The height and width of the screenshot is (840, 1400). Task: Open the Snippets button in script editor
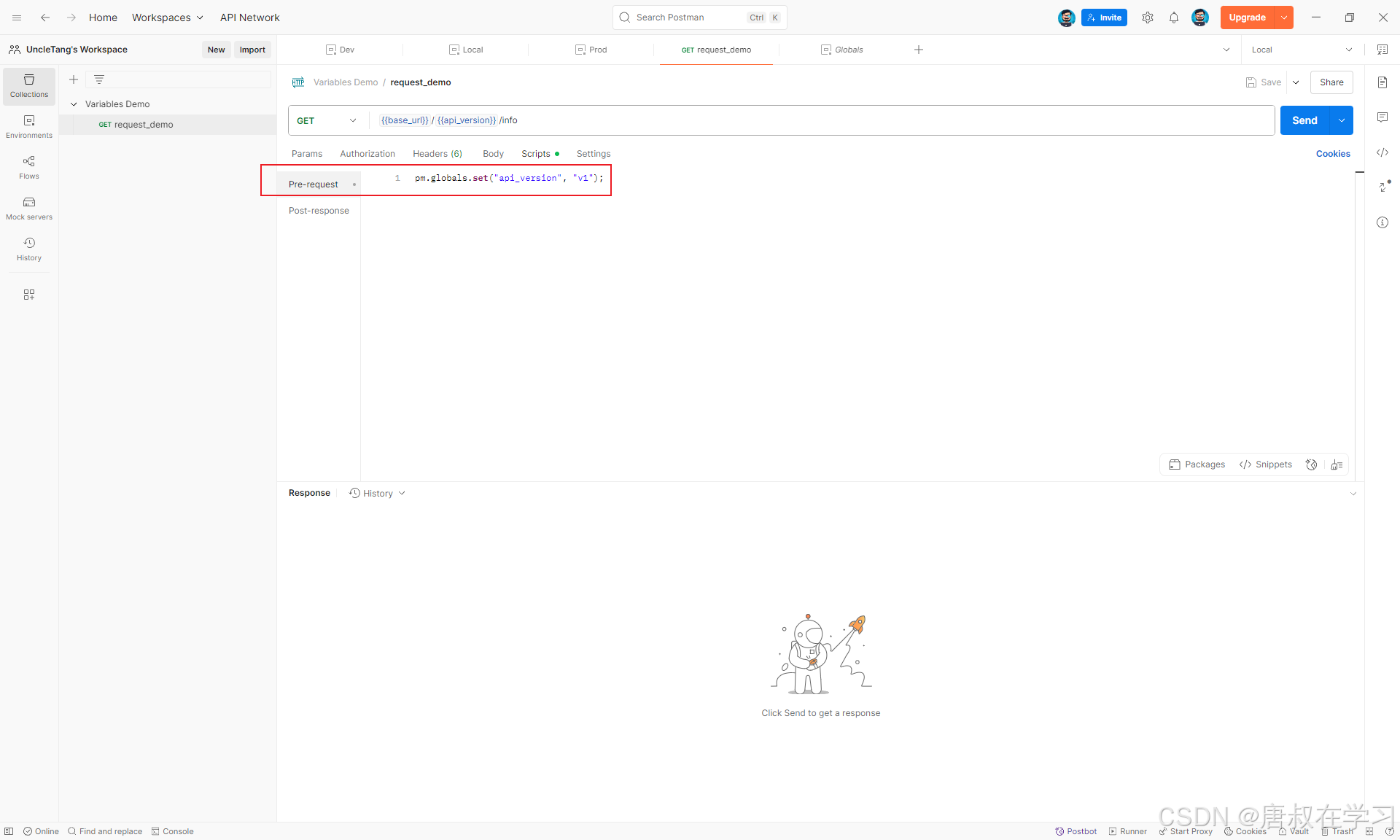point(1266,464)
